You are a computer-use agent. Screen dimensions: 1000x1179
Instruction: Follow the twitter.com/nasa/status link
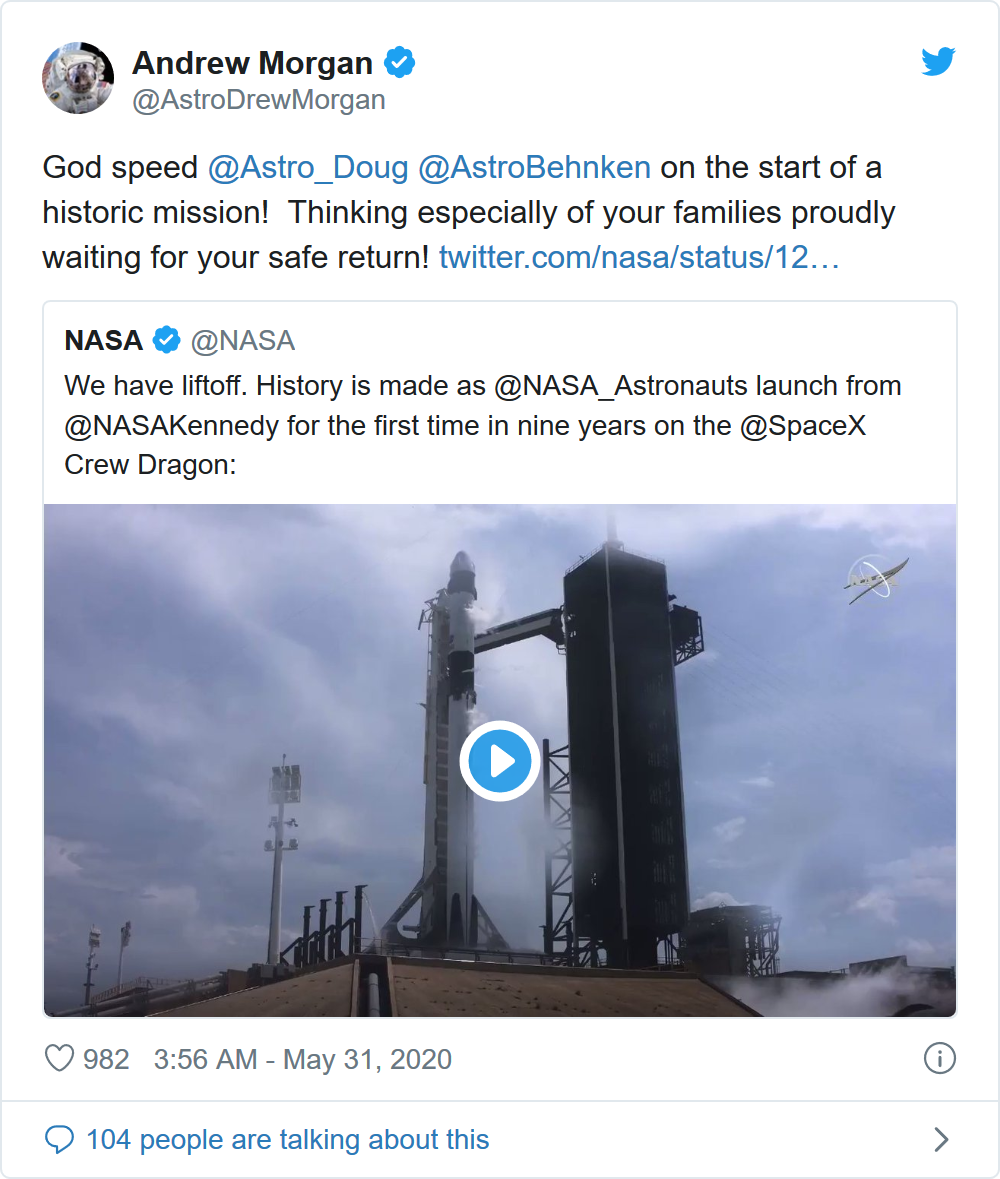tap(639, 257)
